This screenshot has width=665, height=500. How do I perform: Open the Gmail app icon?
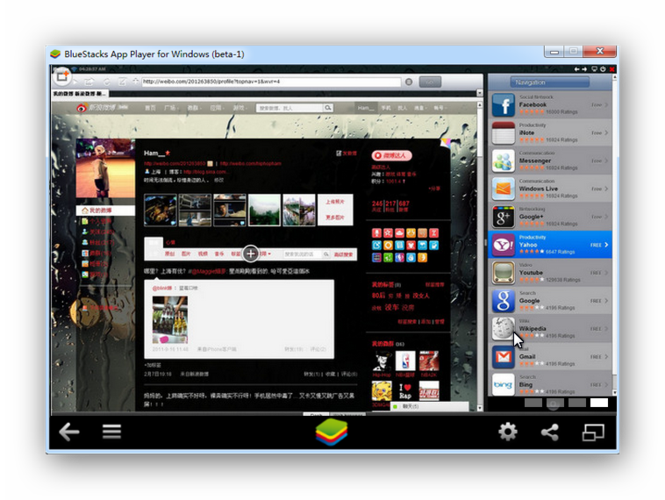503,357
